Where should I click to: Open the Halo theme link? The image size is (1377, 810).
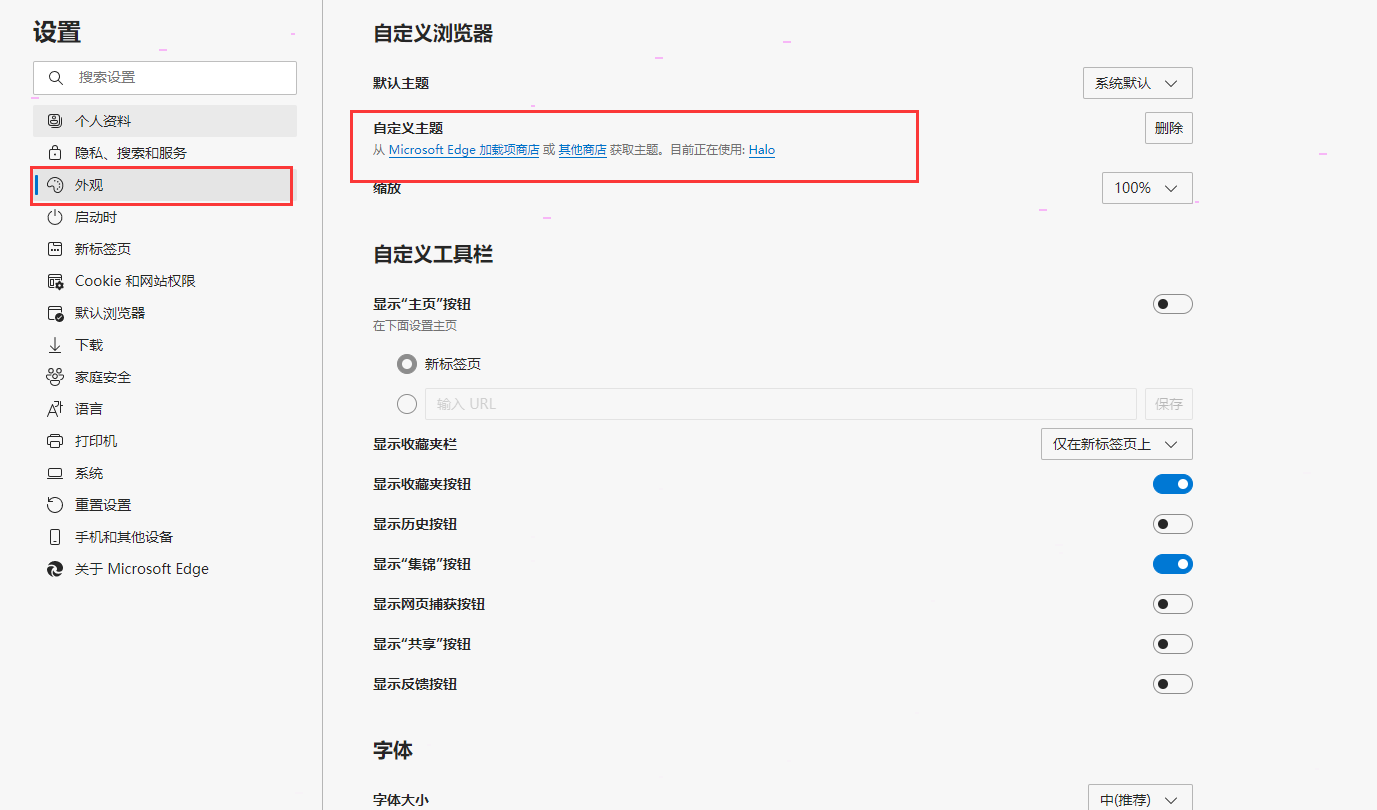(761, 150)
